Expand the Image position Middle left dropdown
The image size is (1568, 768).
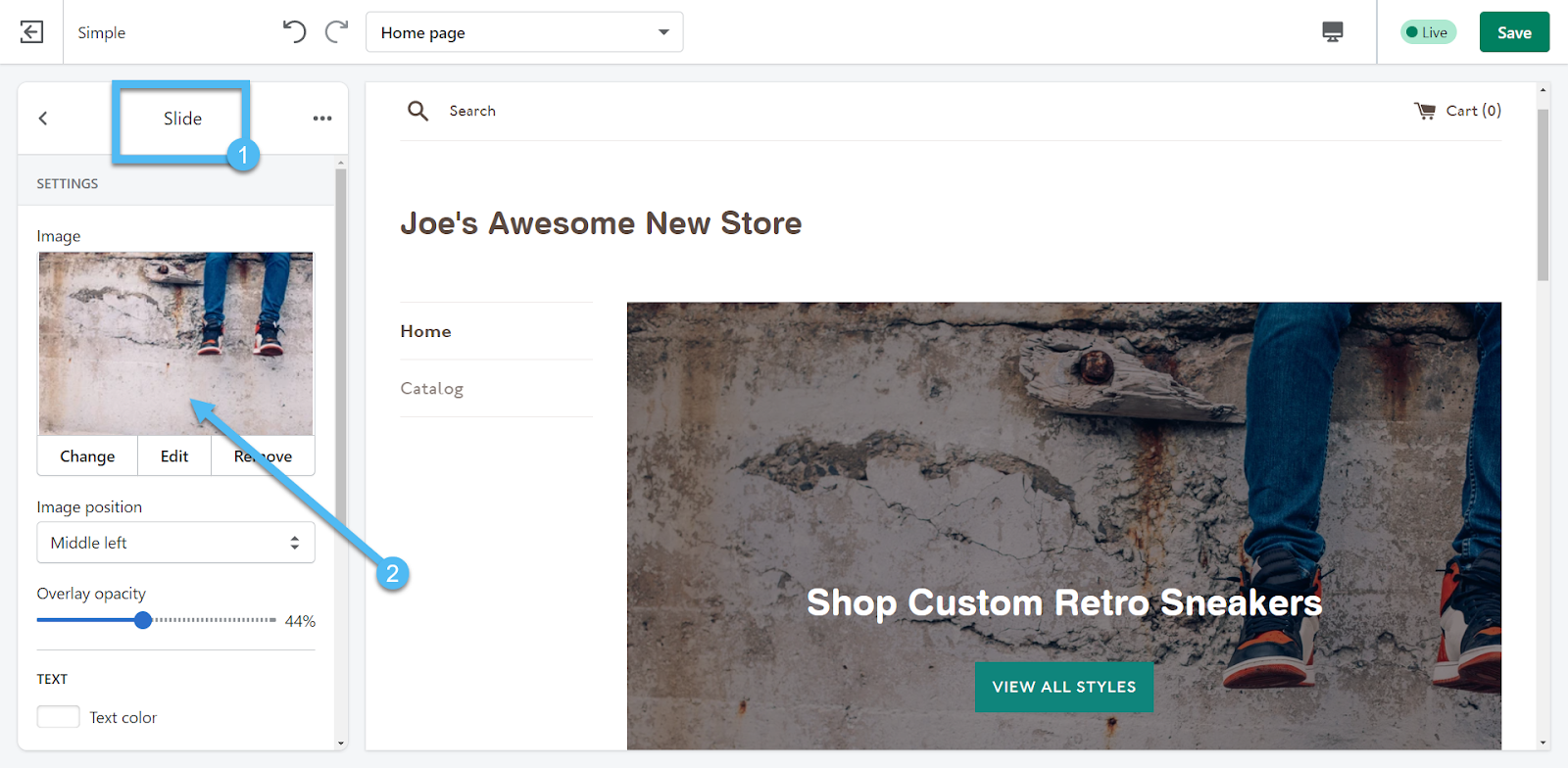point(175,543)
